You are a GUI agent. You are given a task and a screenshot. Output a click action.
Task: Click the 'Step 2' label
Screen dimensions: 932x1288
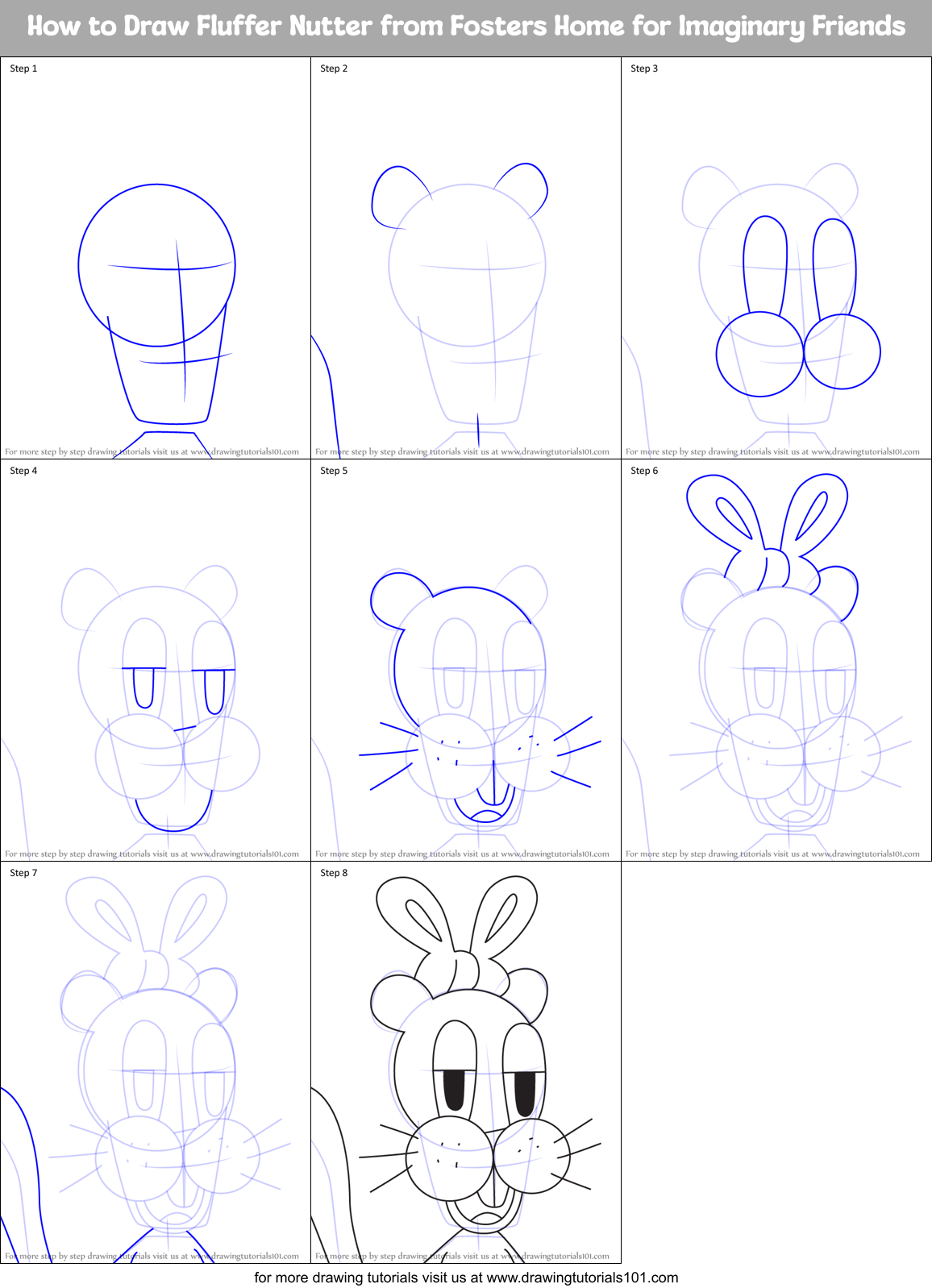pos(334,69)
